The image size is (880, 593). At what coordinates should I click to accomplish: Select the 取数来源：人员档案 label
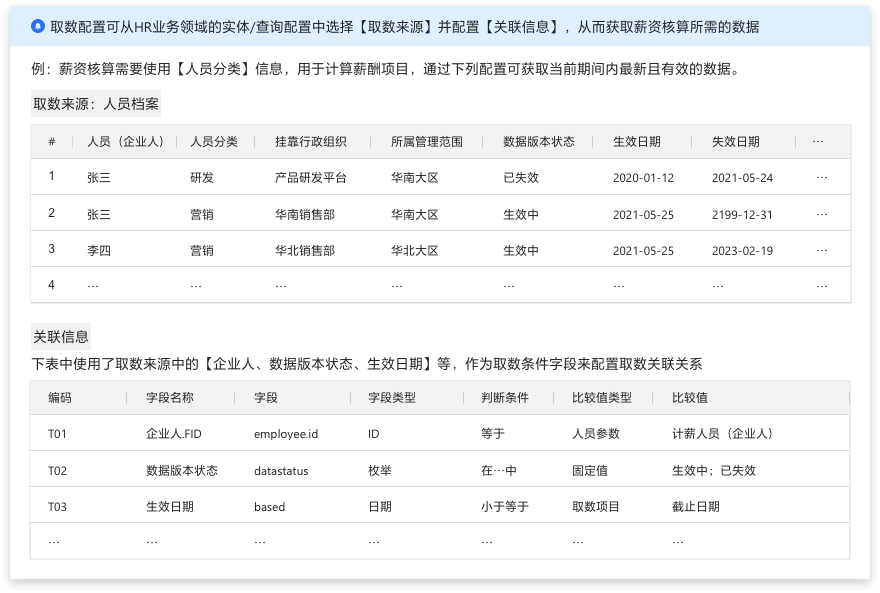point(96,104)
